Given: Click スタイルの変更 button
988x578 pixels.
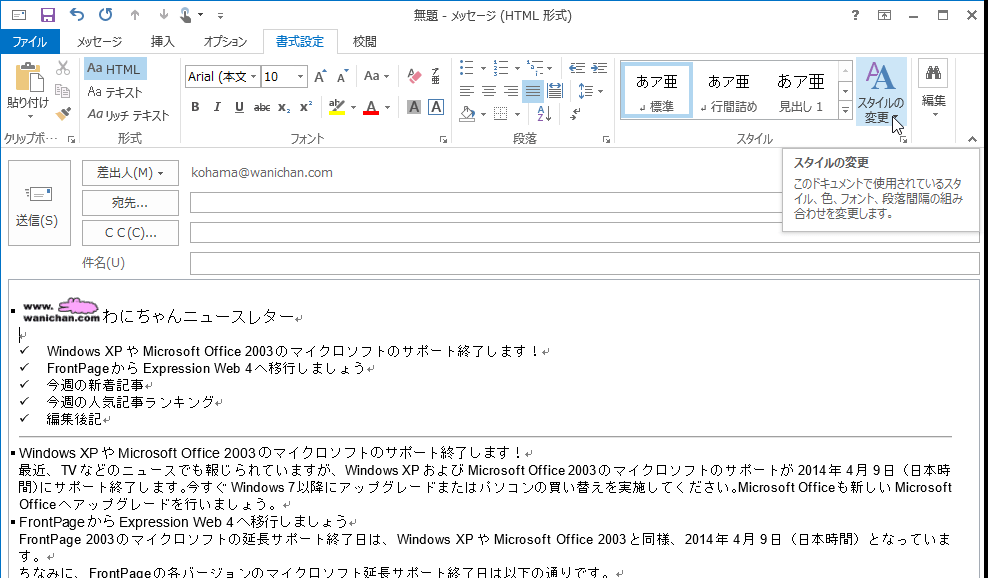Looking at the screenshot, I should 881,92.
